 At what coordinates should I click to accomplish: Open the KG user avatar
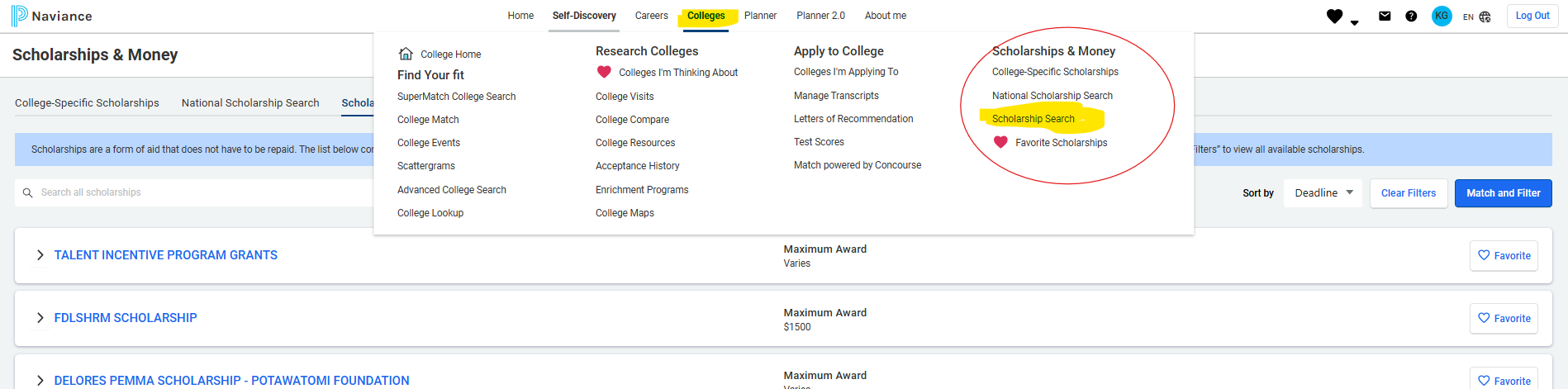(1442, 16)
